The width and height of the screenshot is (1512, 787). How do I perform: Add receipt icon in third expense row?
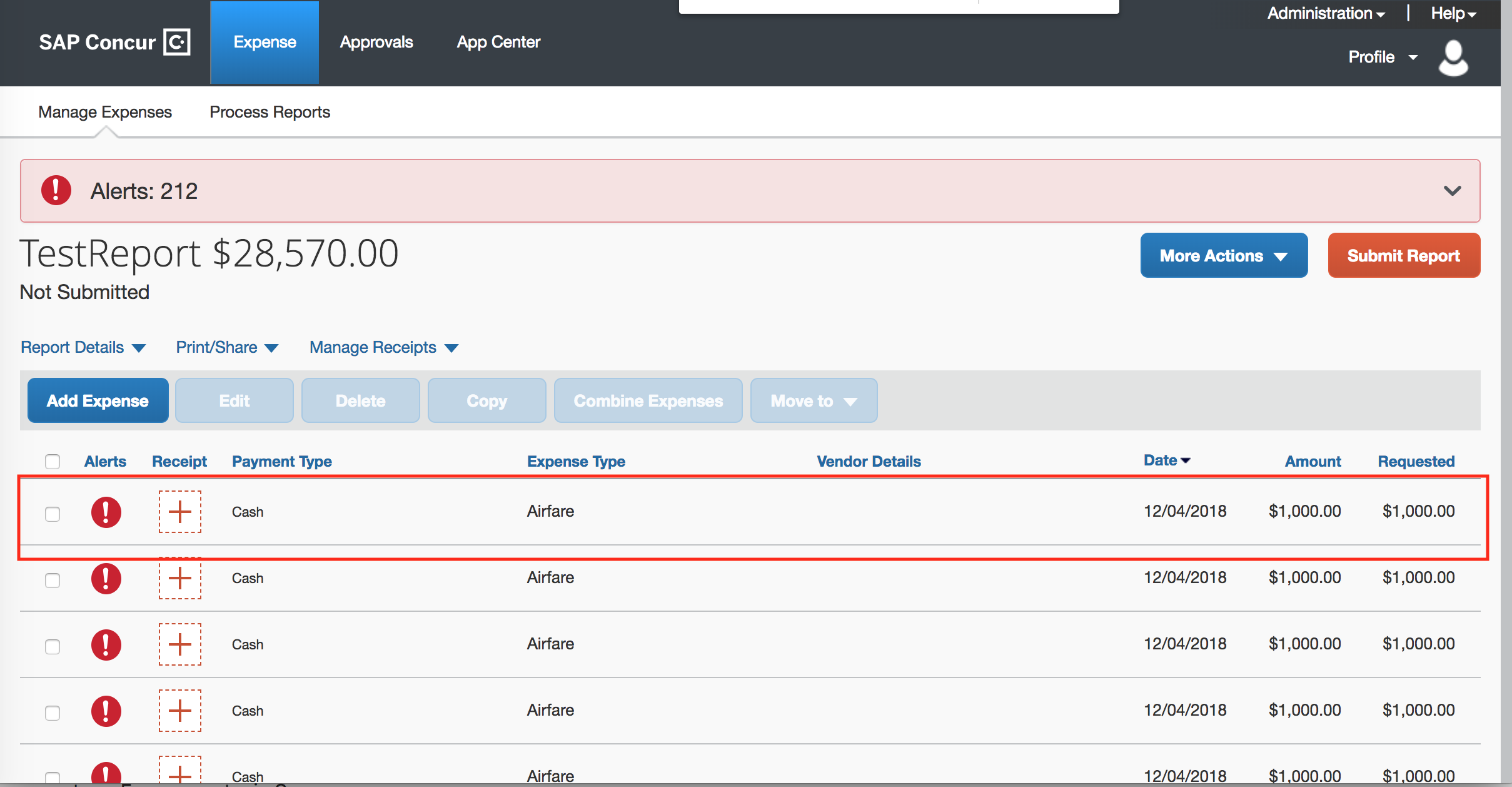pyautogui.click(x=180, y=644)
